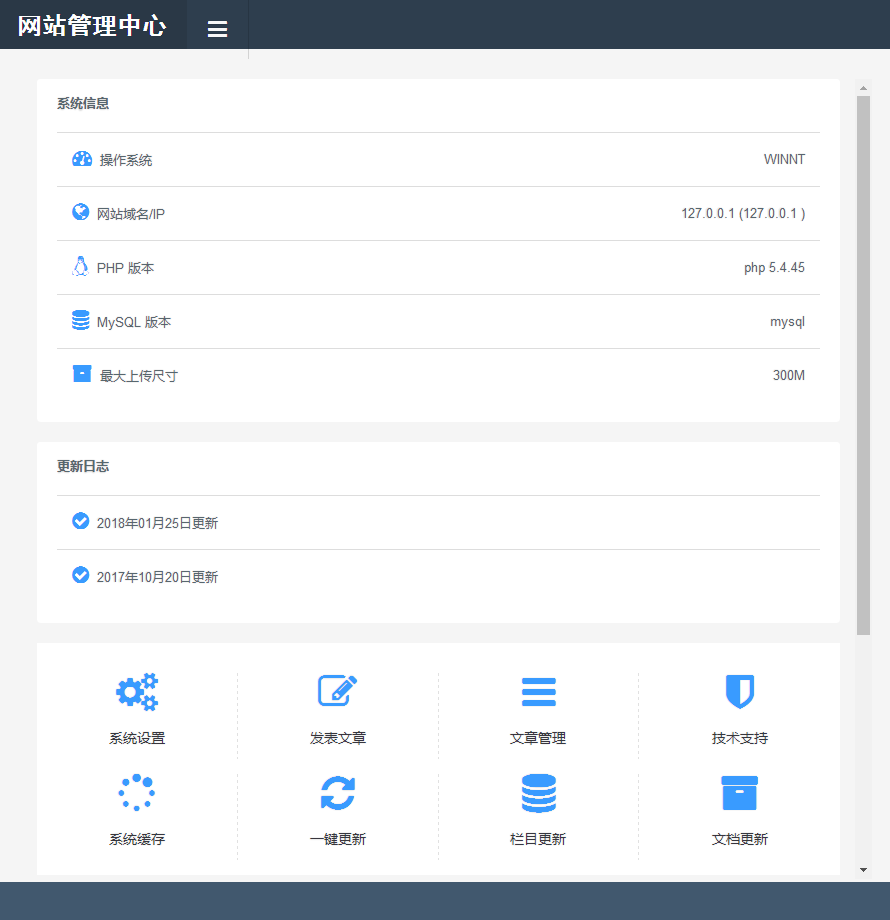View the 2017年10月20日更新 log entry
This screenshot has width=890, height=920.
click(156, 576)
